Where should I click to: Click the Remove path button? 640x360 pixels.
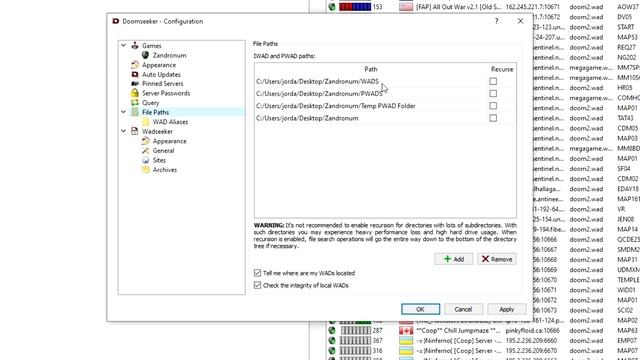(497, 259)
